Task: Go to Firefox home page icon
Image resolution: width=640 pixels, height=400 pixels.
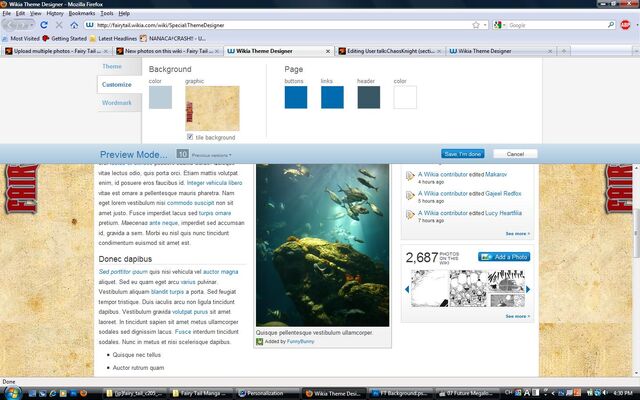Action: point(74,25)
